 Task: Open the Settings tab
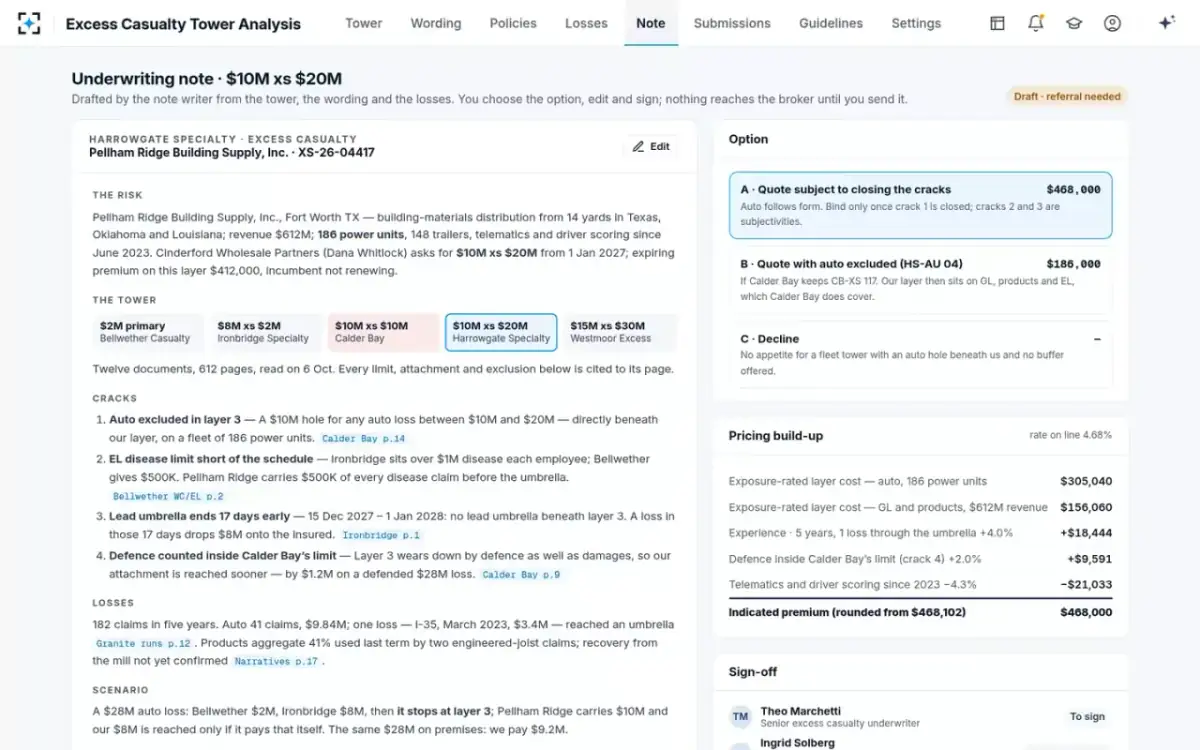[916, 23]
